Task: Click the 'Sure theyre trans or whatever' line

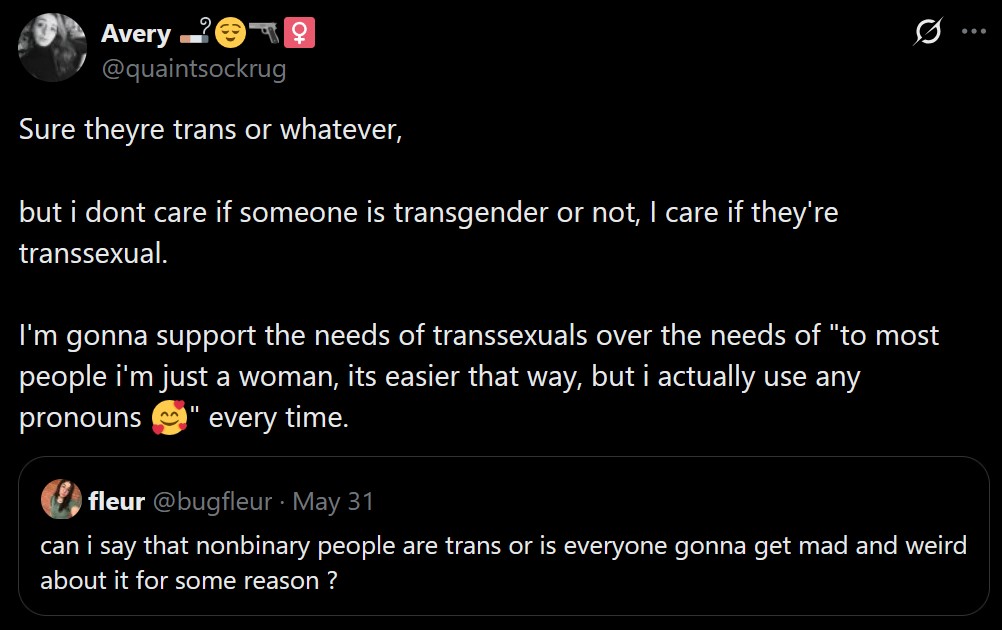Action: 211,130
